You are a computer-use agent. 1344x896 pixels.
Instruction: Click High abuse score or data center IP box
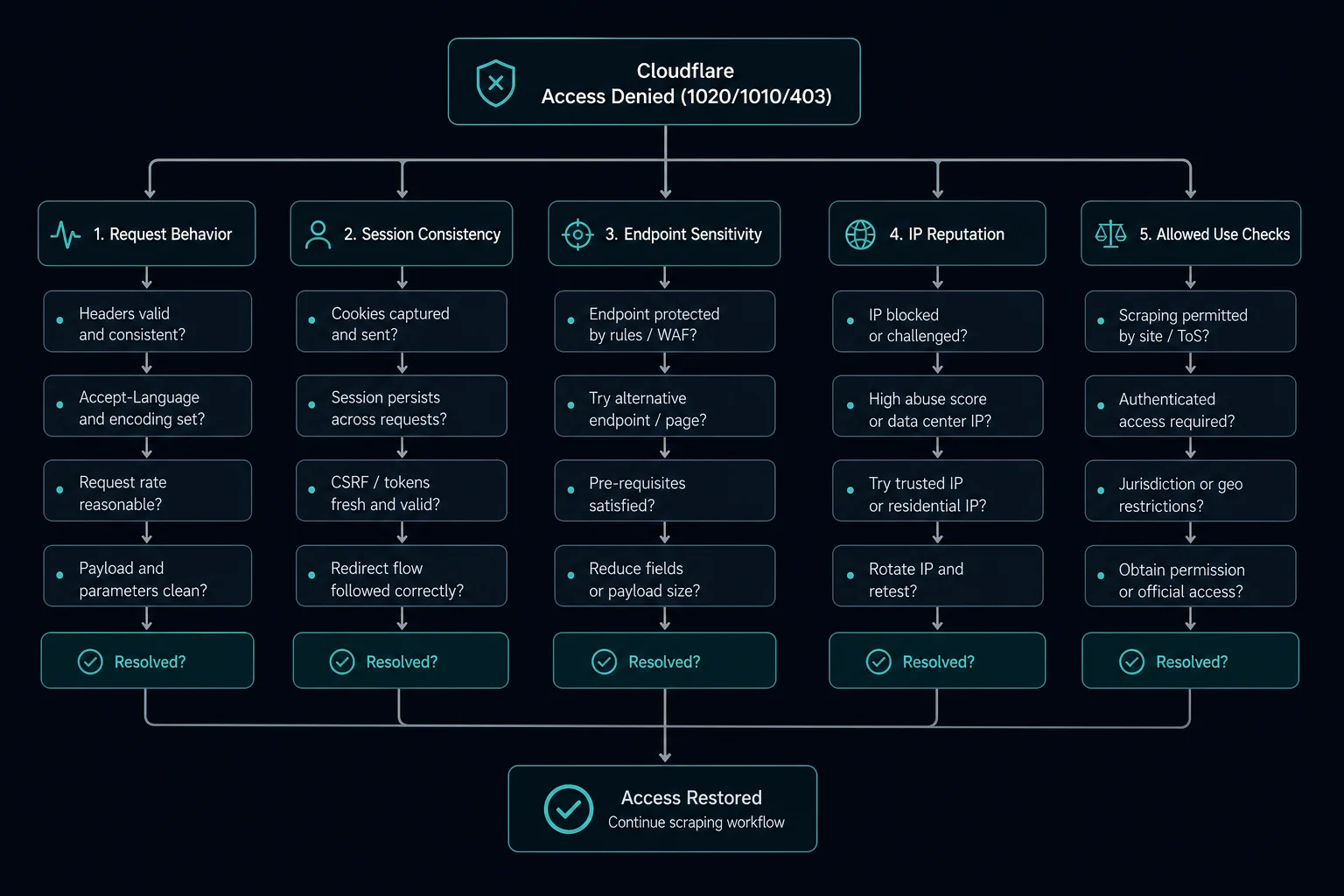click(x=938, y=406)
